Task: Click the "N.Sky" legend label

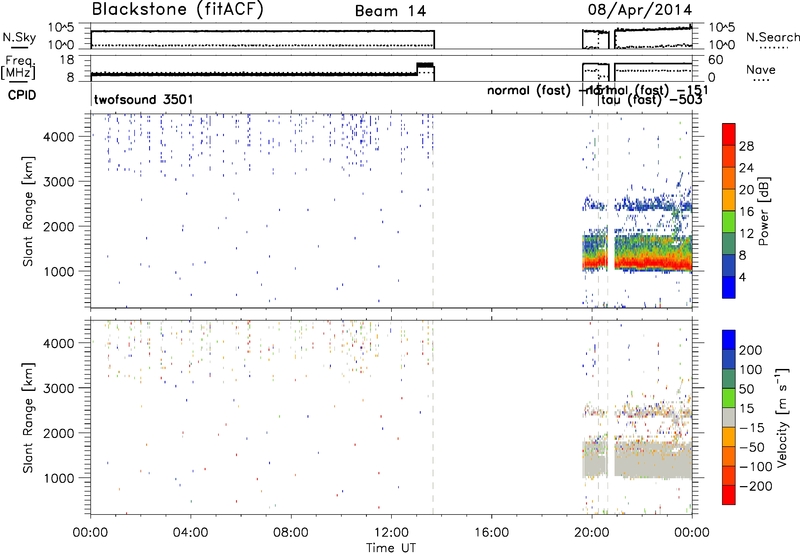Action: (19, 37)
